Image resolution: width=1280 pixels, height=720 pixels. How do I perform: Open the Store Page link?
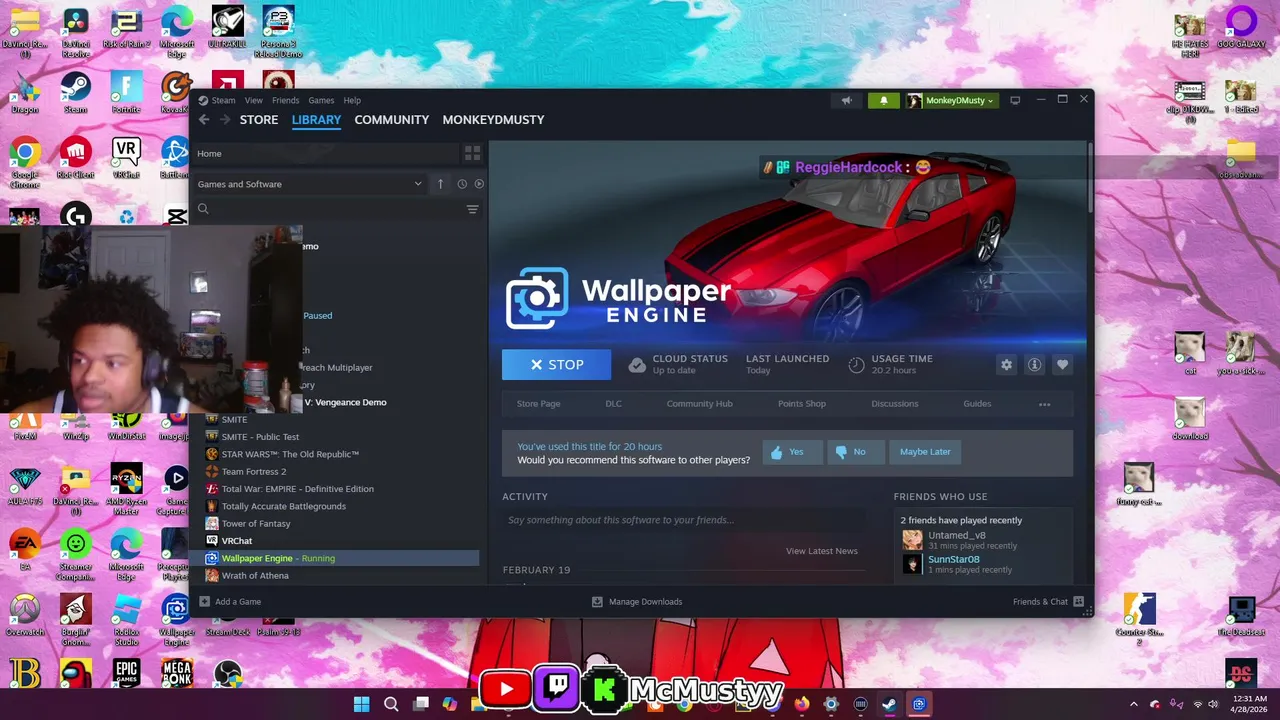tap(538, 404)
